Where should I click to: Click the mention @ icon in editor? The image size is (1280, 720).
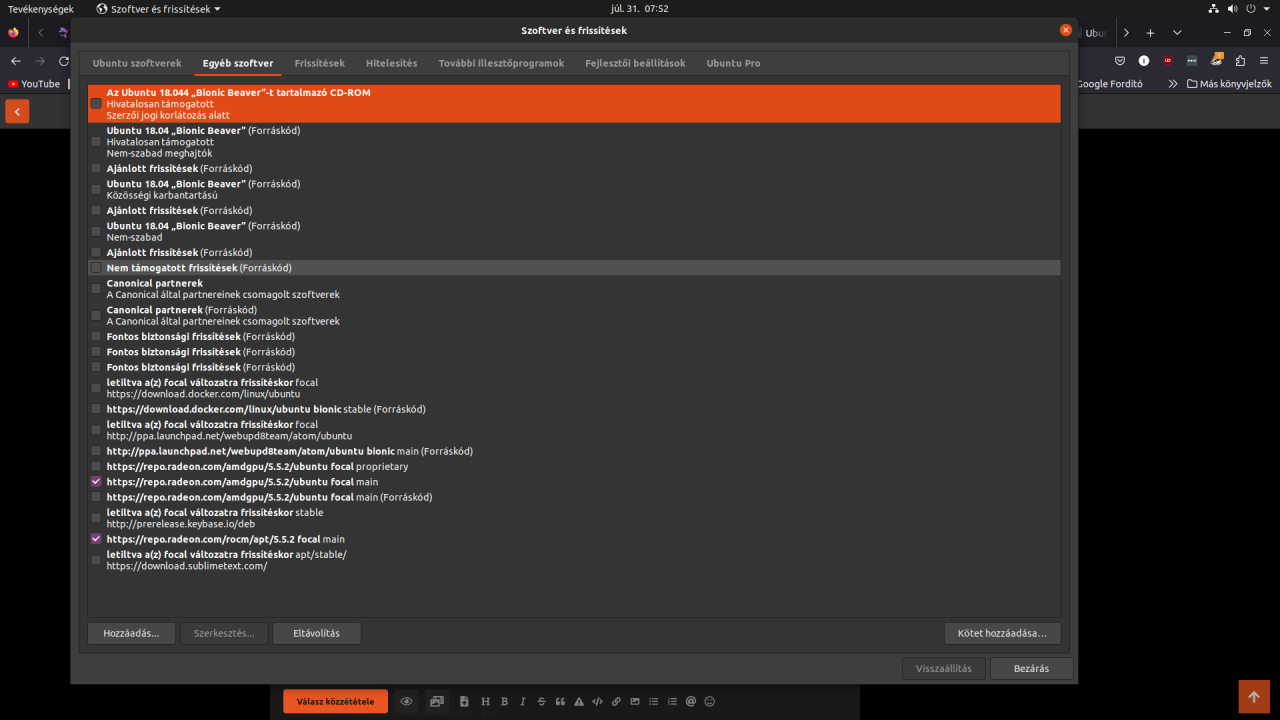pos(691,702)
